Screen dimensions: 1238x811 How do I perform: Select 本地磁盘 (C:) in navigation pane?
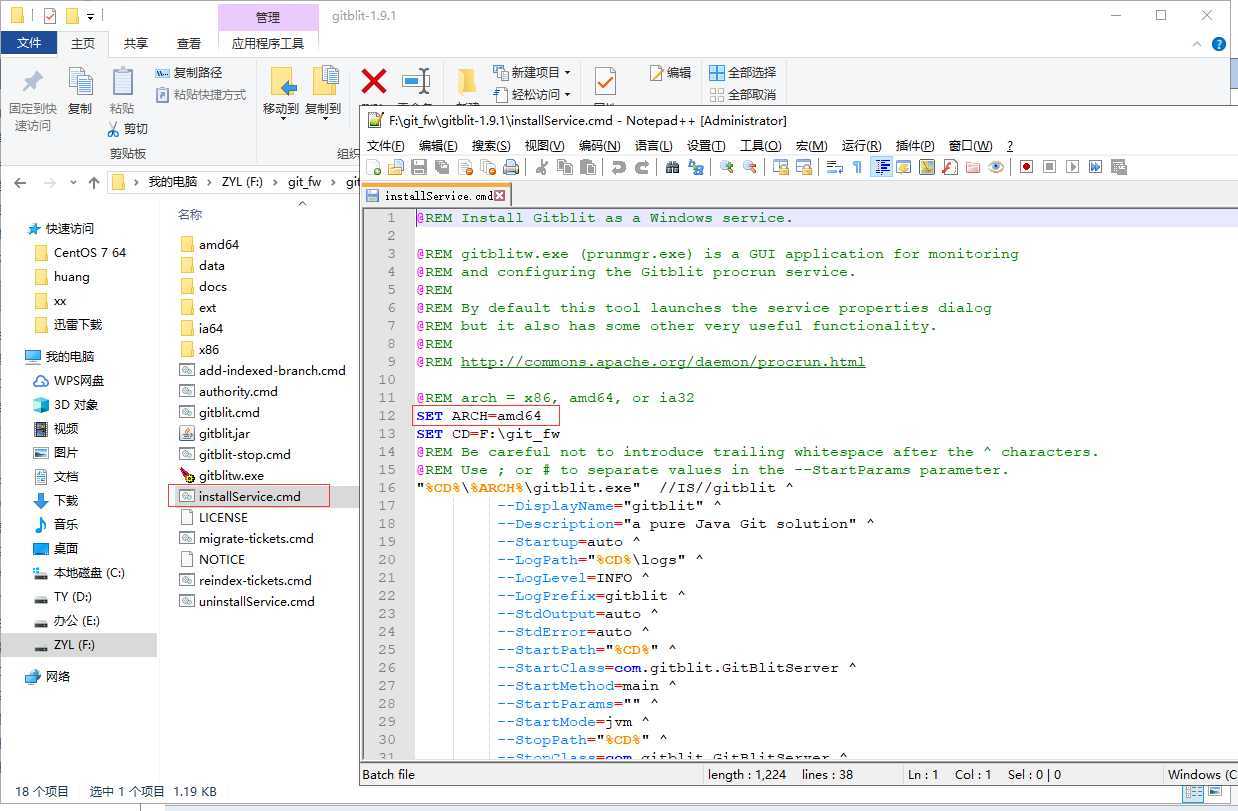[79, 573]
